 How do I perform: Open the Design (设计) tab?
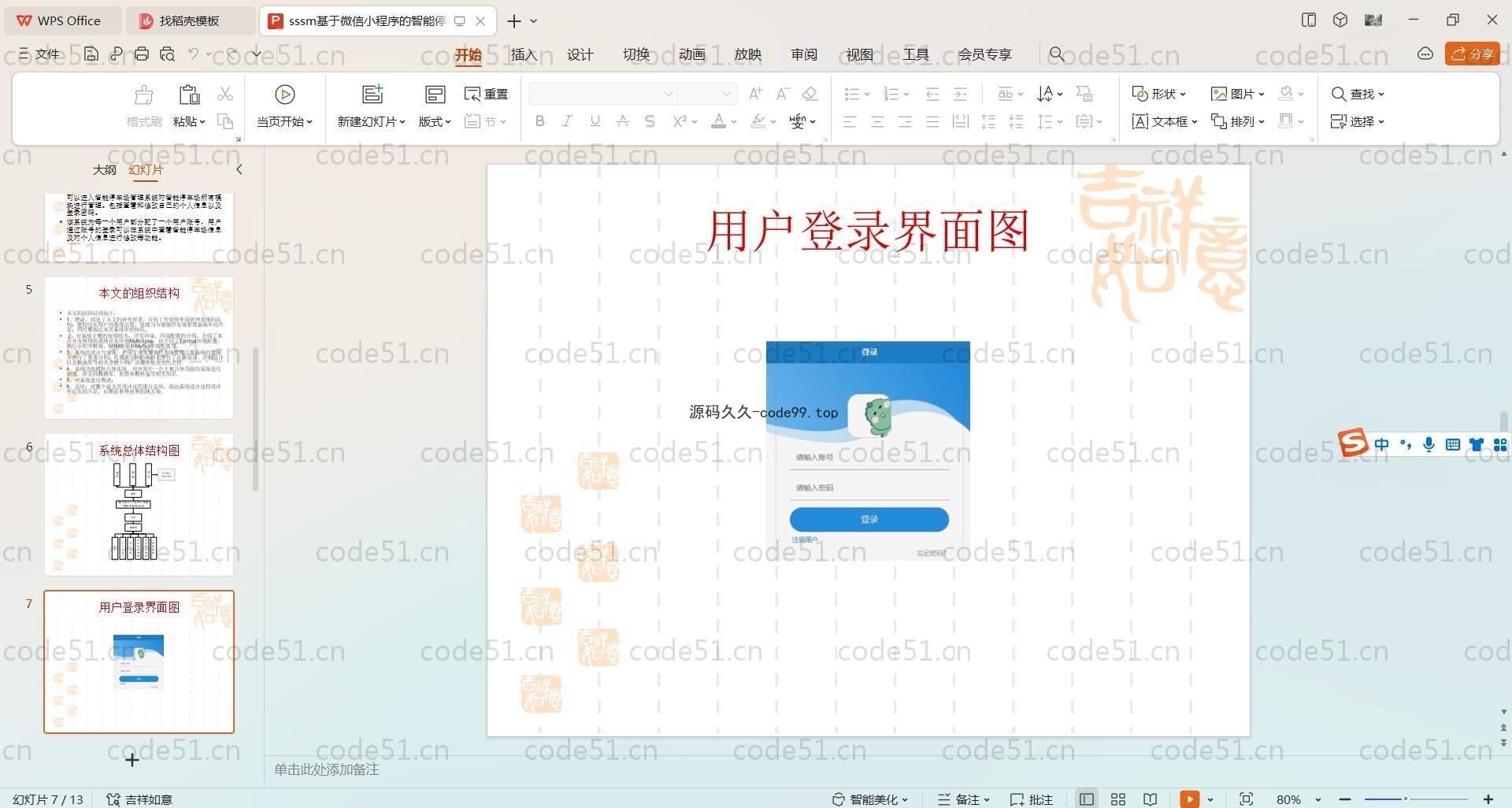[x=580, y=54]
